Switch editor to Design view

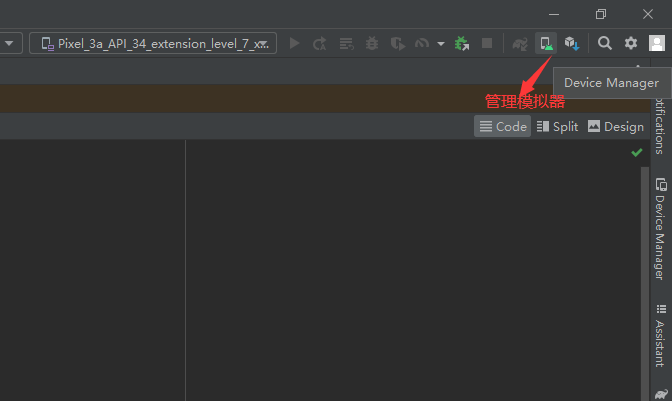615,126
